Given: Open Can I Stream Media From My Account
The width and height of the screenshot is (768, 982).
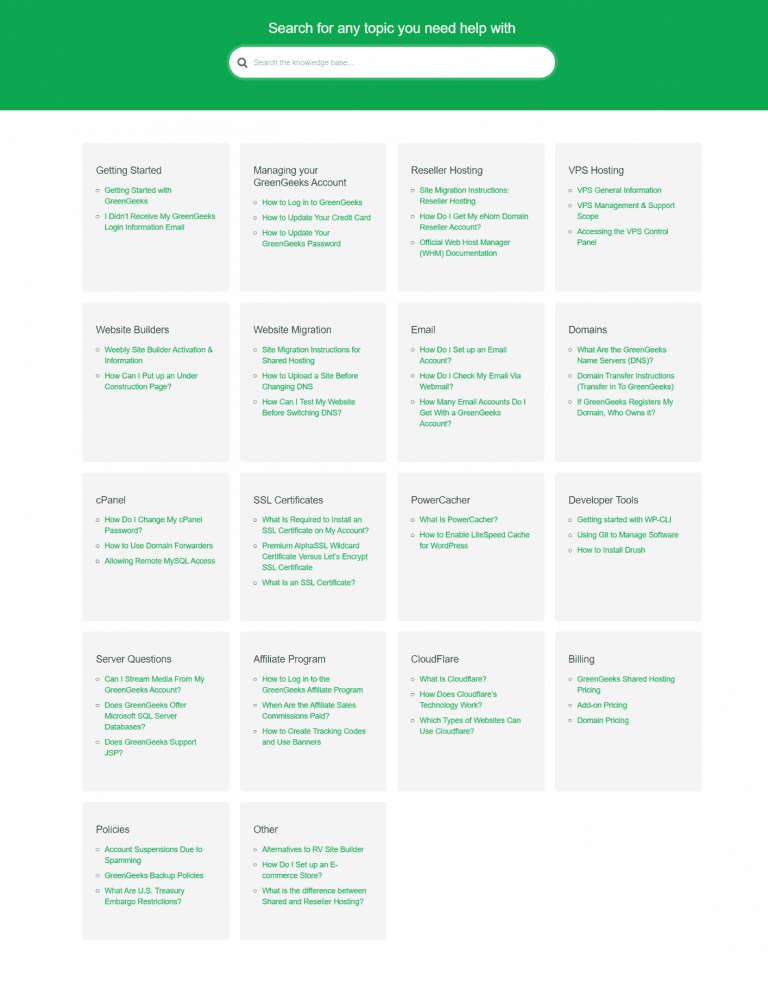Looking at the screenshot, I should click(154, 685).
